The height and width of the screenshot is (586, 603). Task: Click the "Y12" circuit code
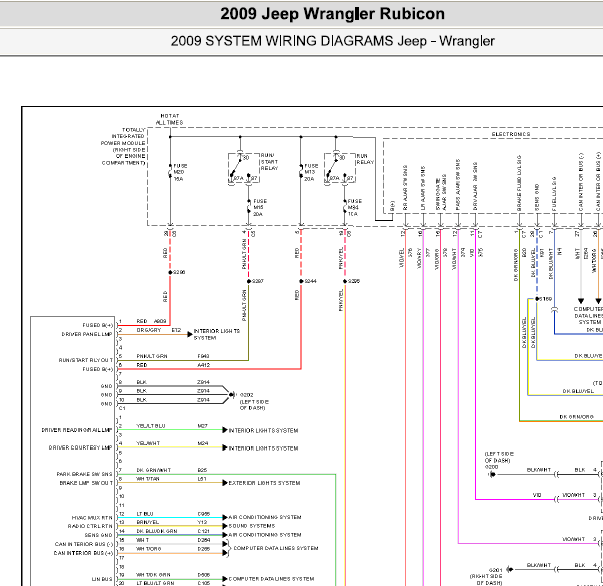coord(202,523)
